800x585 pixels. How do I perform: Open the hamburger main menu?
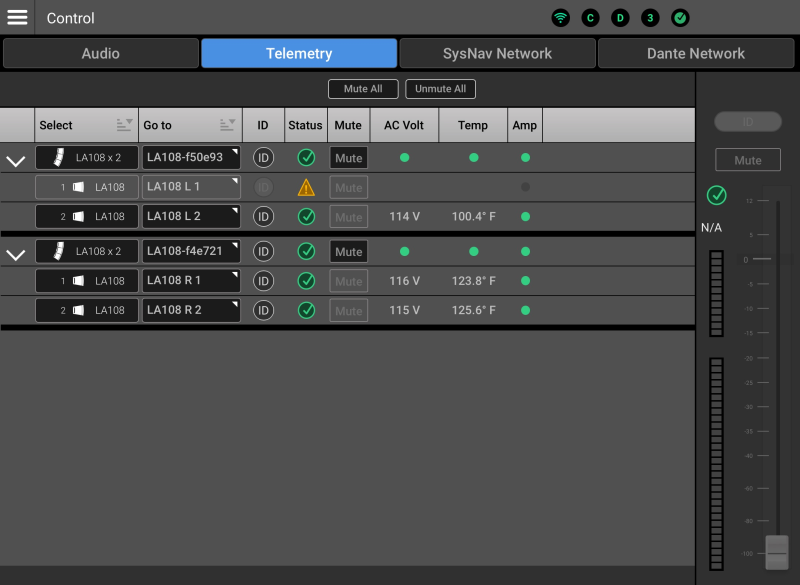[17, 17]
